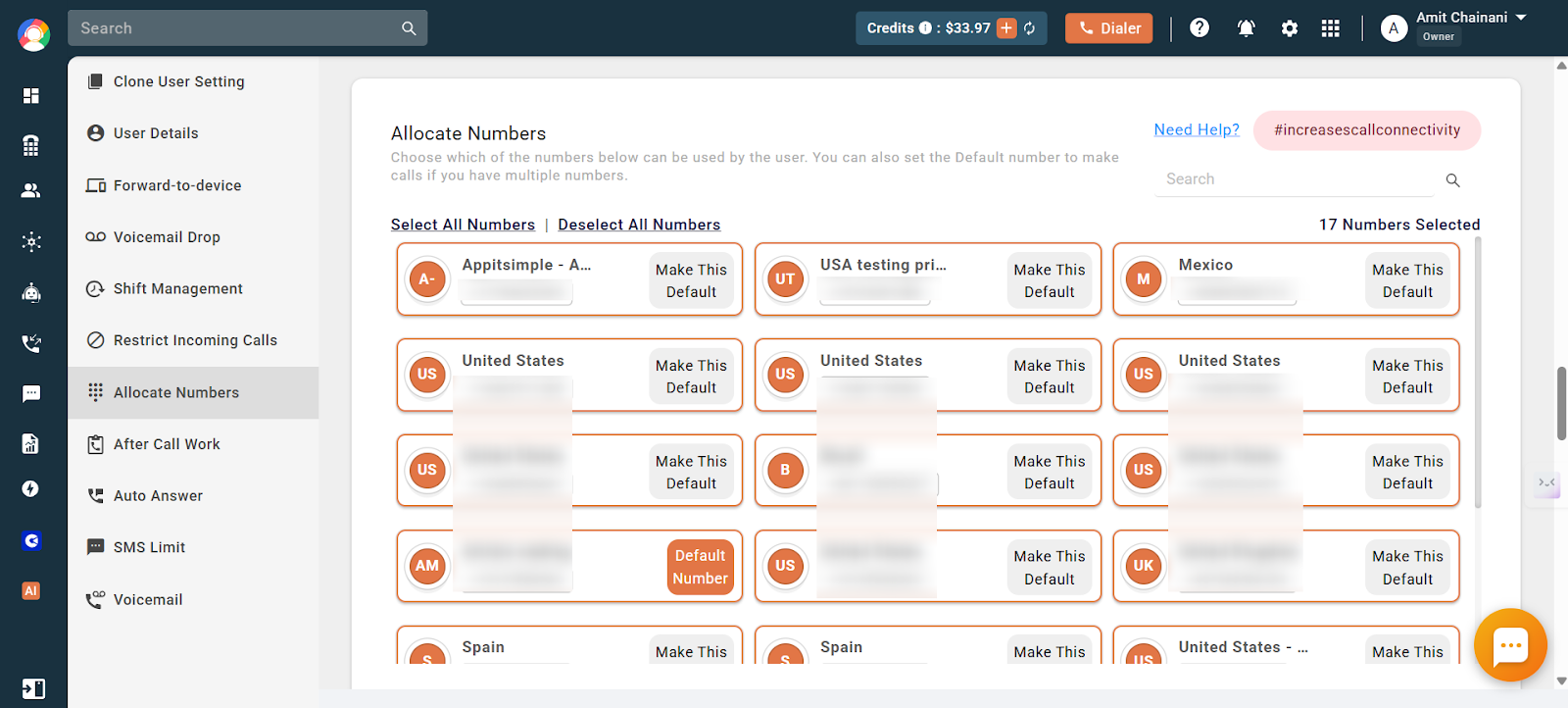Image resolution: width=1568 pixels, height=708 pixels.
Task: Make Appitsimple number the default
Action: coord(691,280)
